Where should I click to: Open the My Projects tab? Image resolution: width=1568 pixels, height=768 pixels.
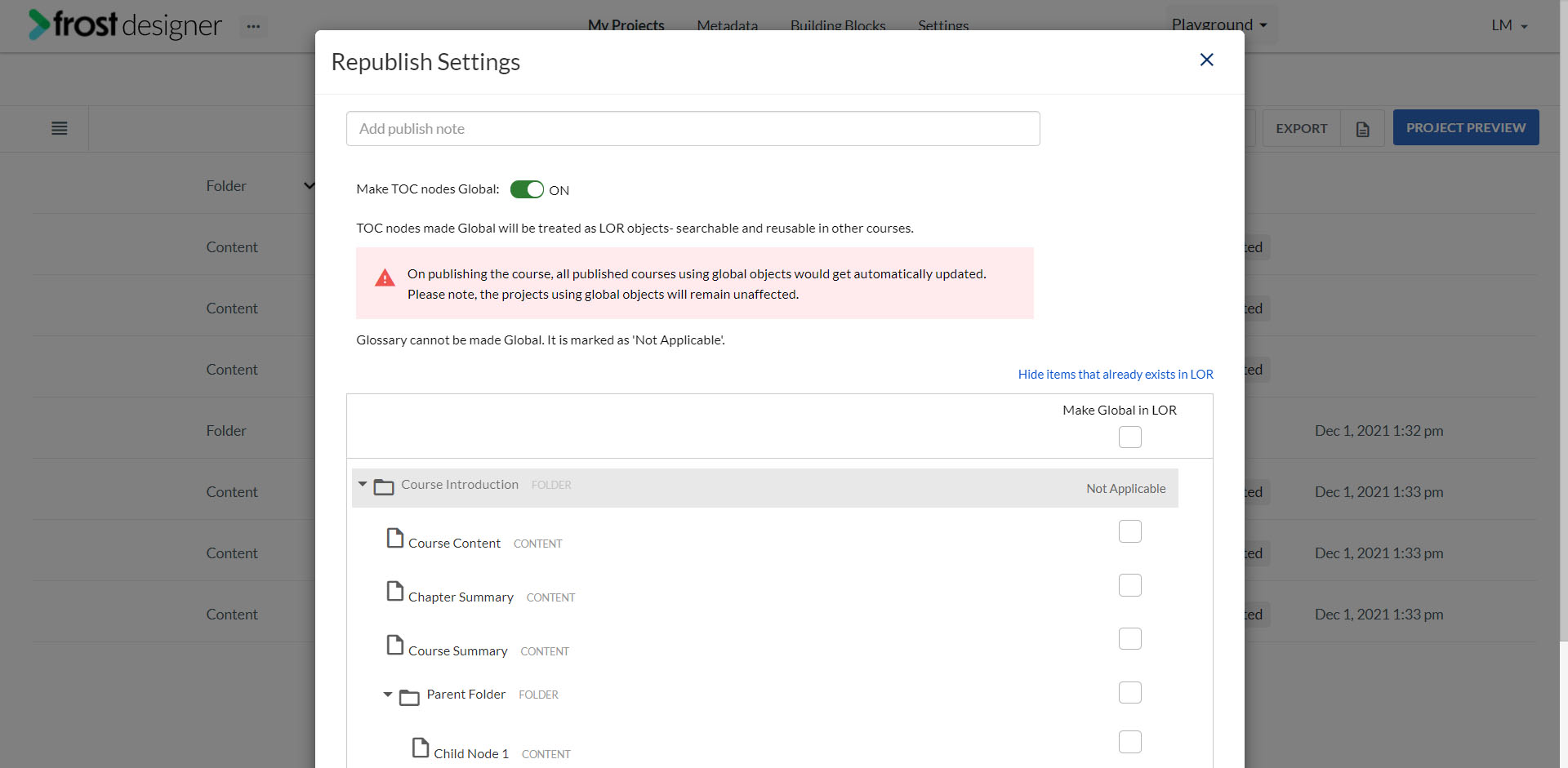pyautogui.click(x=626, y=25)
